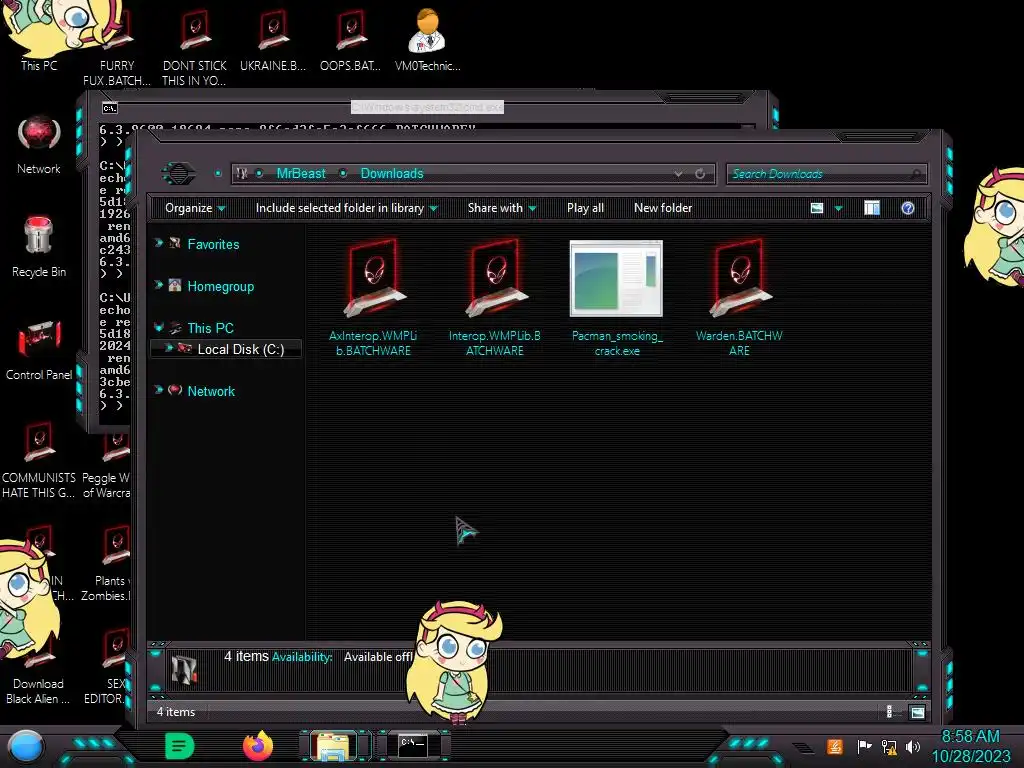1024x768 pixels.
Task: Refresh the Downloads folder
Action: (700, 174)
